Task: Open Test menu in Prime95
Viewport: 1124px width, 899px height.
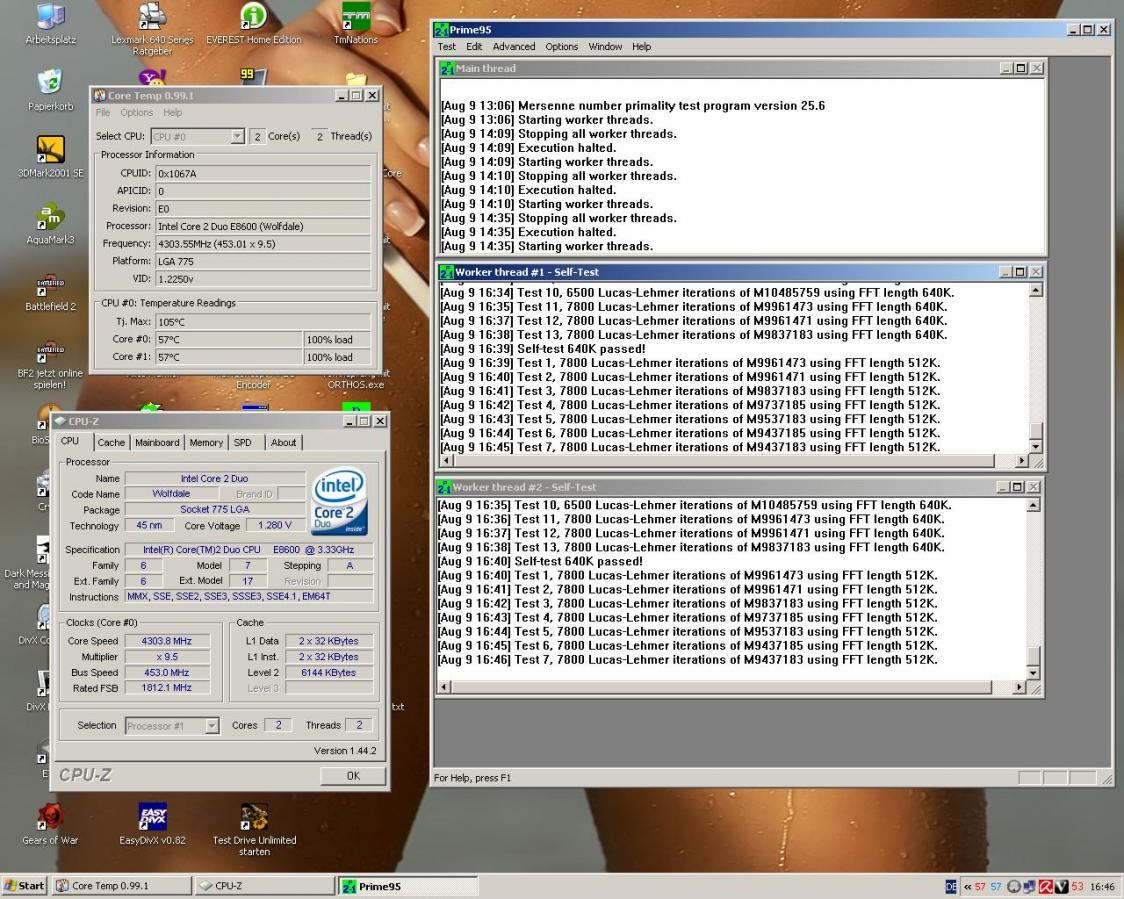Action: 447,47
